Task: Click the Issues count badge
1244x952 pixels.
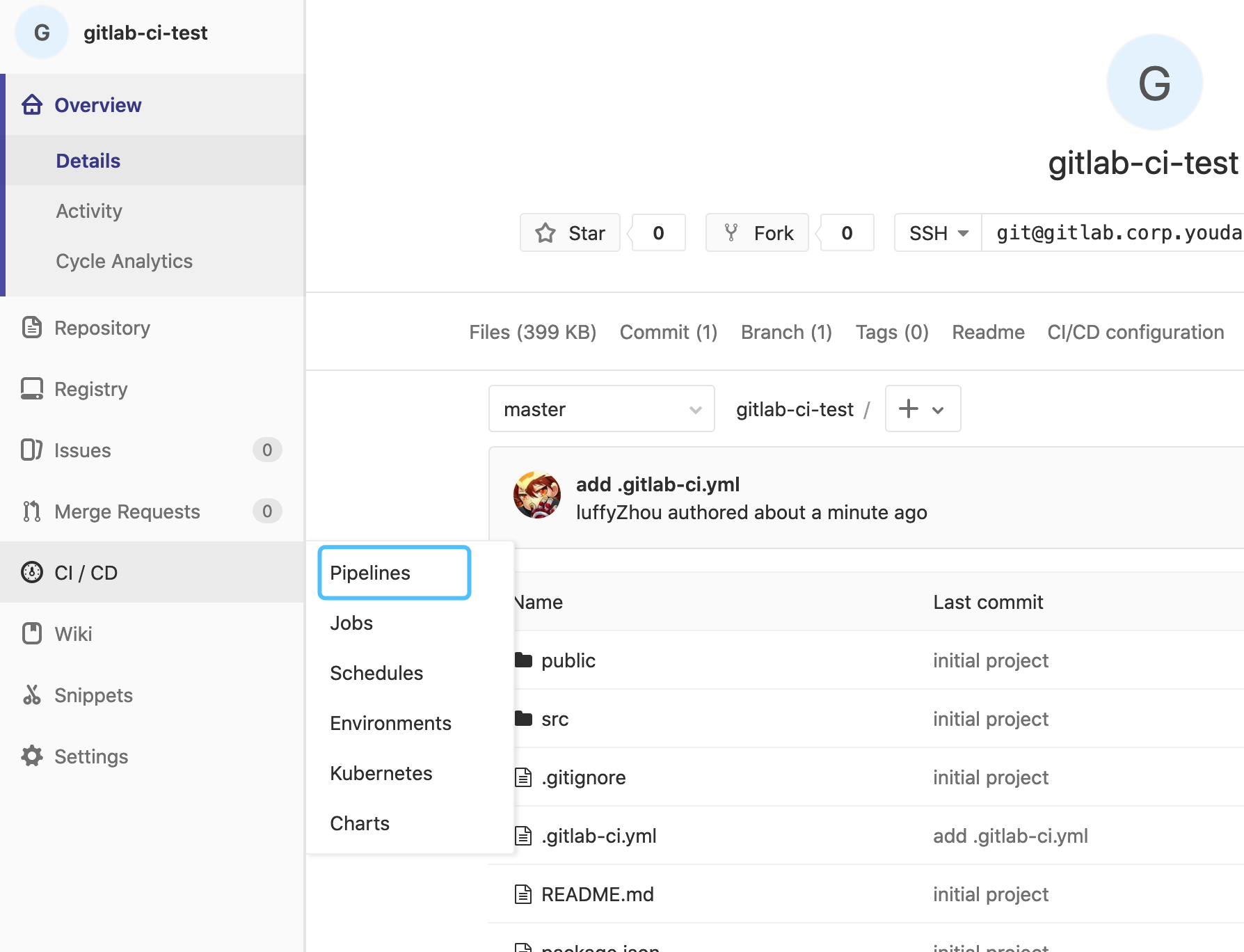Action: [x=267, y=450]
